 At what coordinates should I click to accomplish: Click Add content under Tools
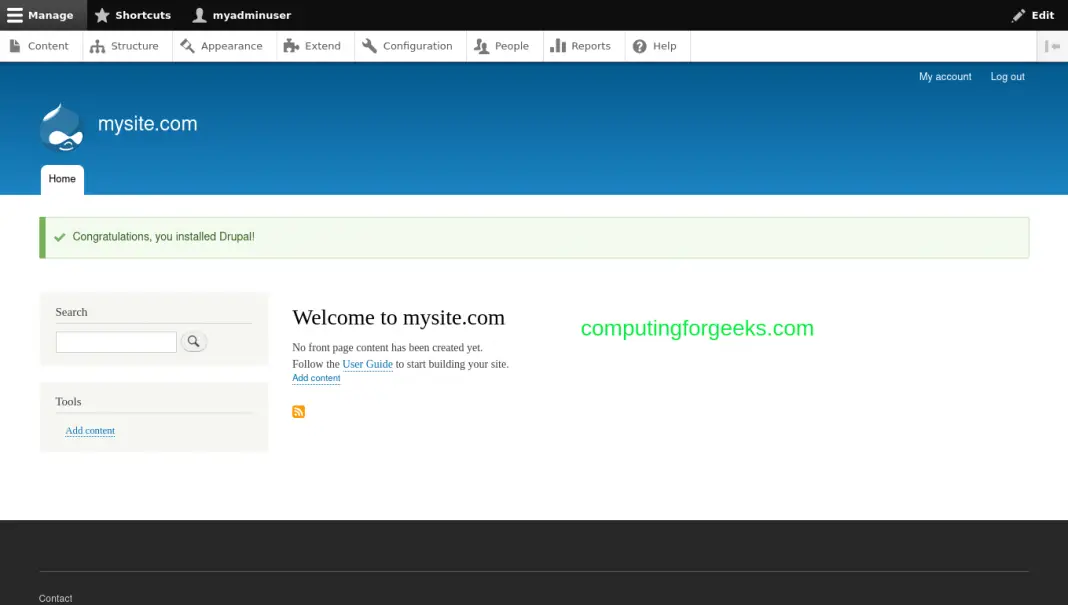[90, 430]
